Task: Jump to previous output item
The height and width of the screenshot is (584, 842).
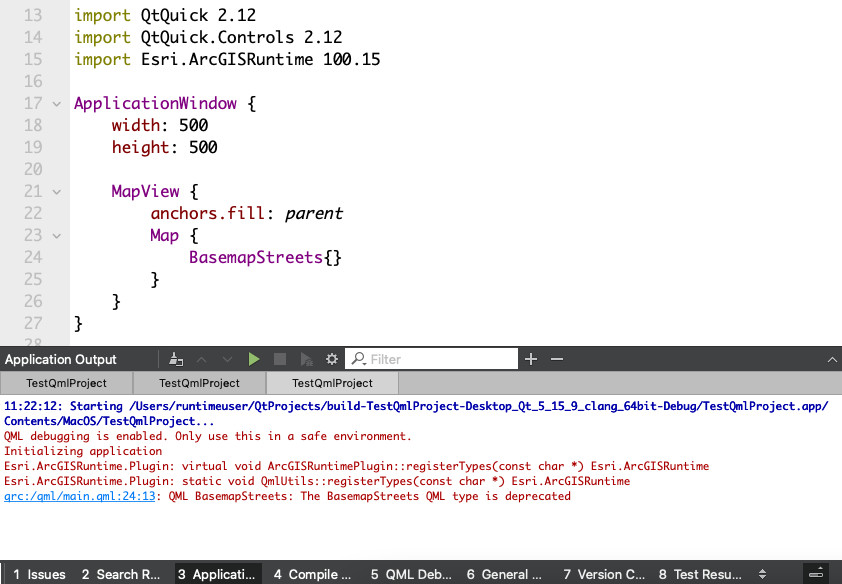Action: [201, 358]
